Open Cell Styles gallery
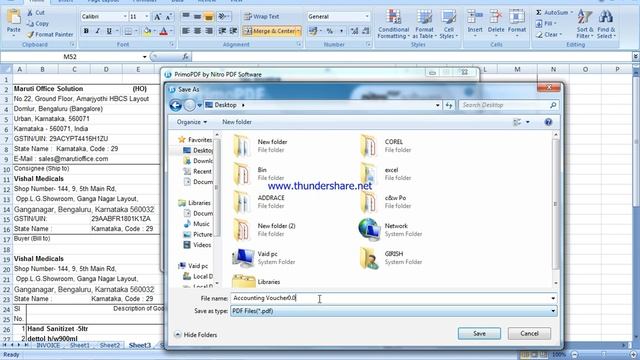 tap(448, 24)
